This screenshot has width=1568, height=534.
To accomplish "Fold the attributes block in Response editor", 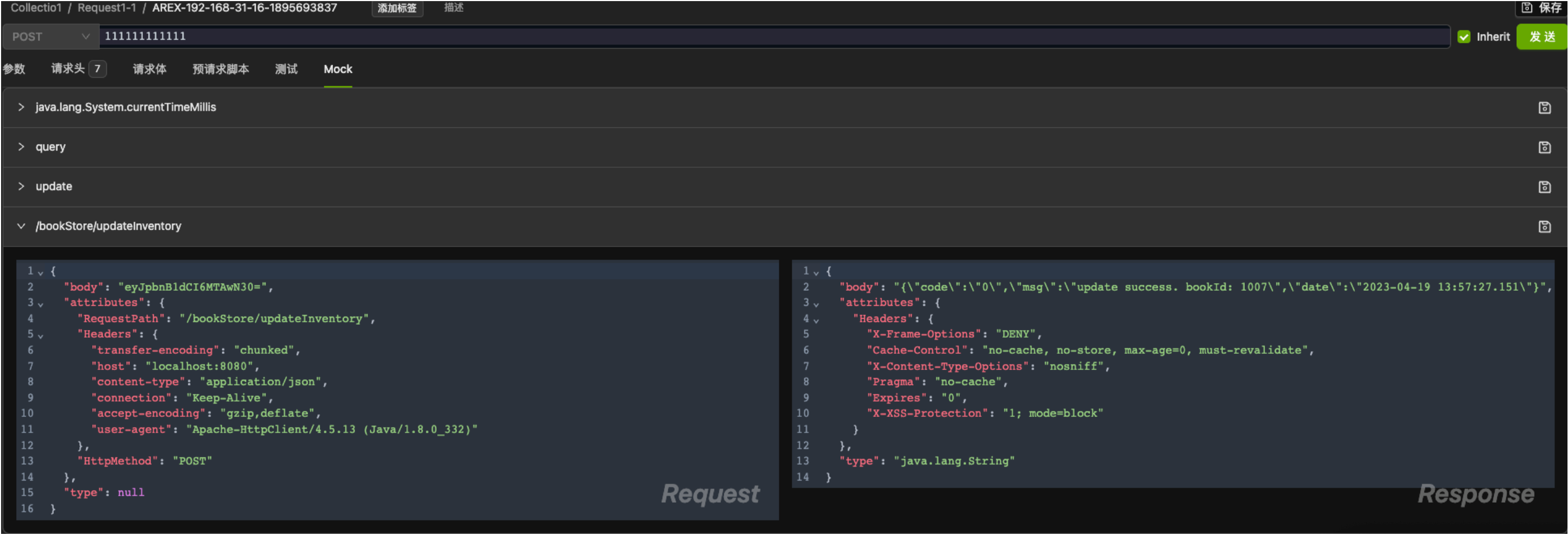I will [816, 304].
